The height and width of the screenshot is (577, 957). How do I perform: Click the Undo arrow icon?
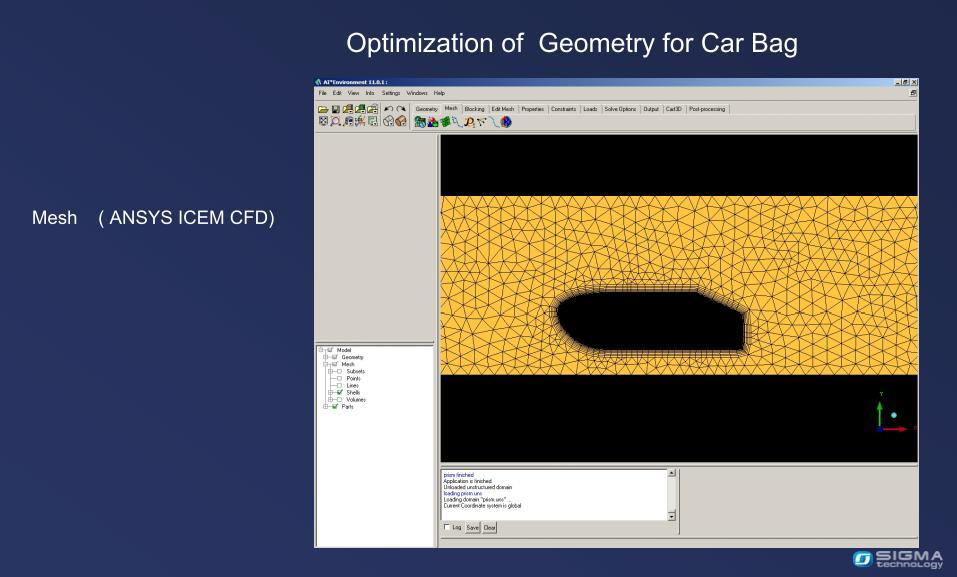[x=388, y=109]
